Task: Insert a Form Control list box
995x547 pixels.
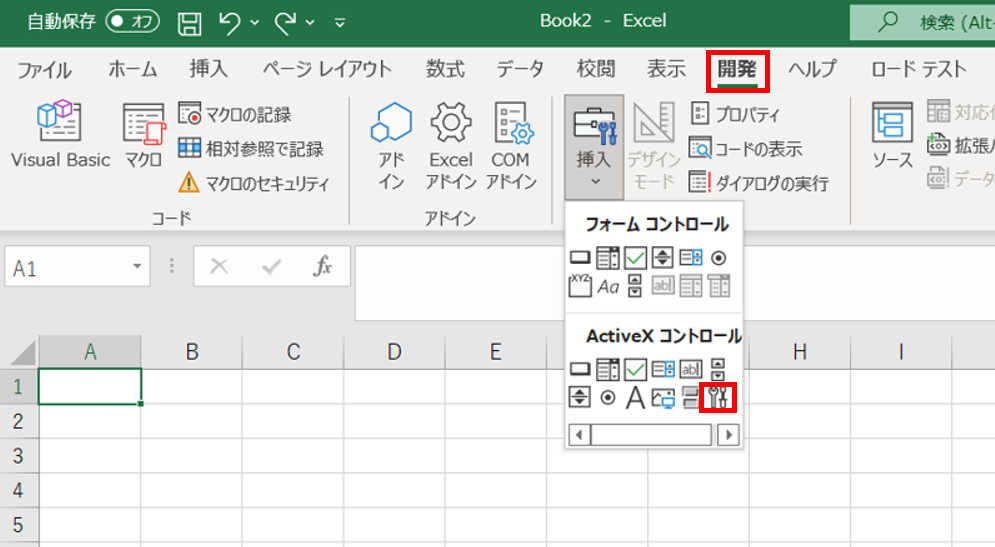Action: [x=690, y=258]
